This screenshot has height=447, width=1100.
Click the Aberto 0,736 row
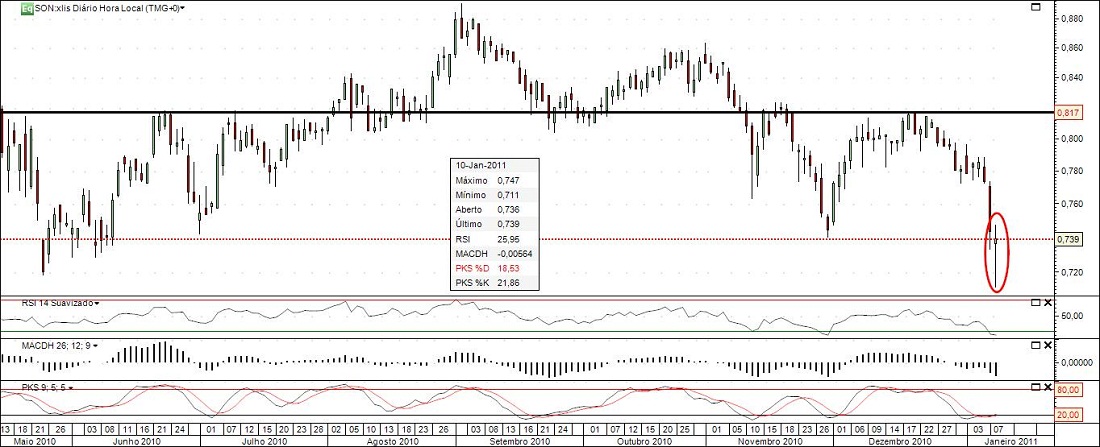click(x=495, y=209)
